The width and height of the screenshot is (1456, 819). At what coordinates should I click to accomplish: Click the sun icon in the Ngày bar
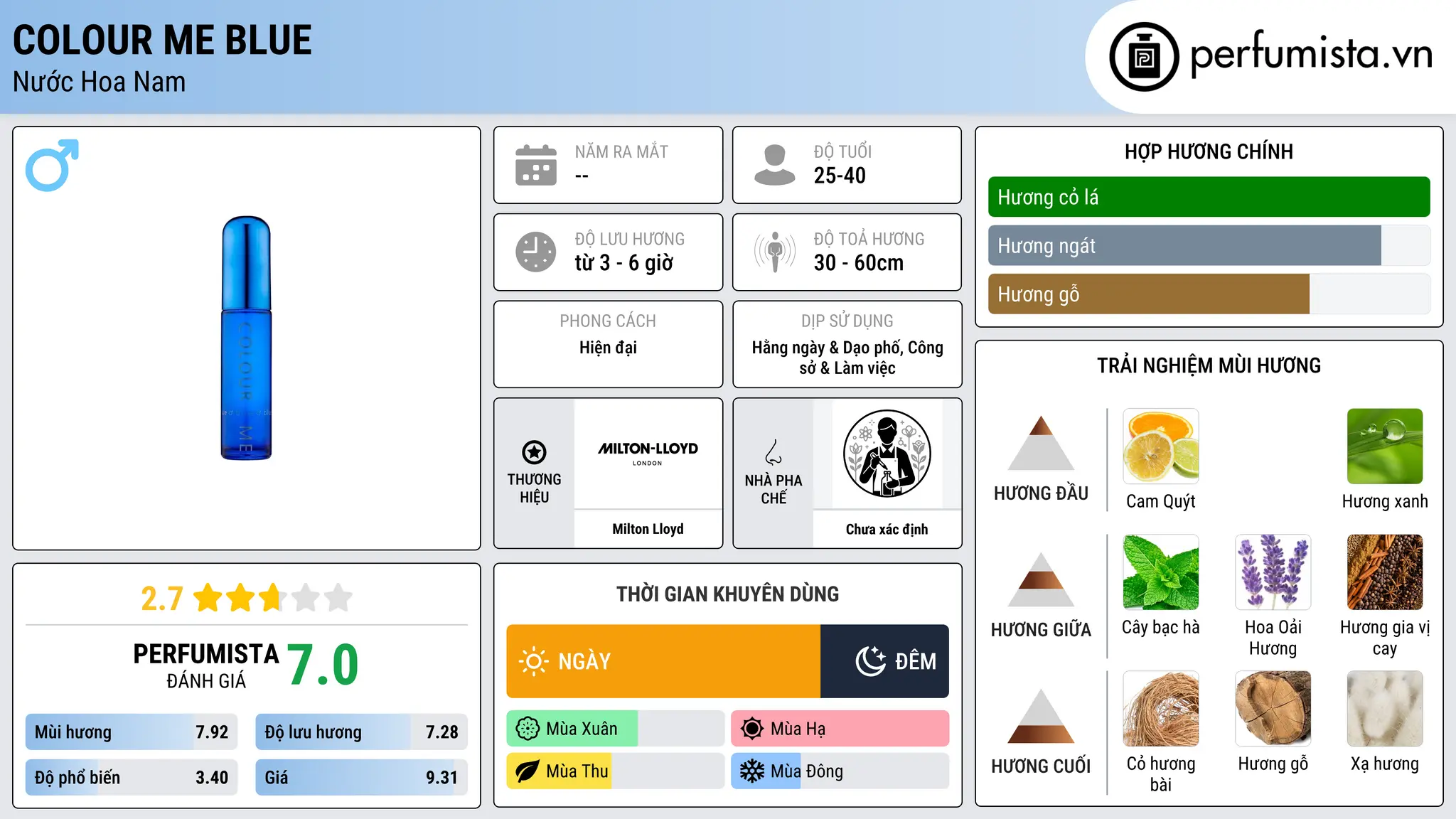(533, 661)
